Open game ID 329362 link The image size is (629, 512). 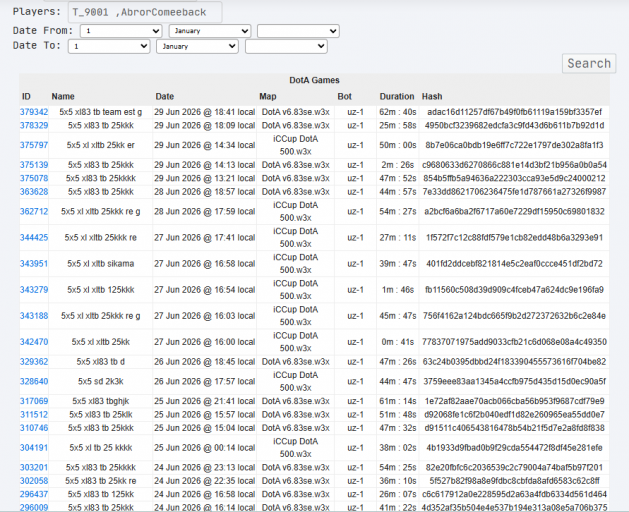[34, 361]
